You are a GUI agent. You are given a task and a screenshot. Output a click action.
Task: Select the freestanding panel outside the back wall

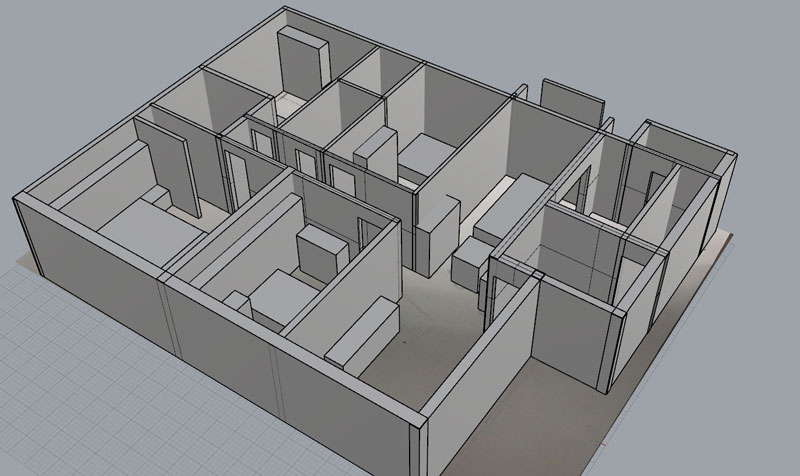[x=572, y=103]
